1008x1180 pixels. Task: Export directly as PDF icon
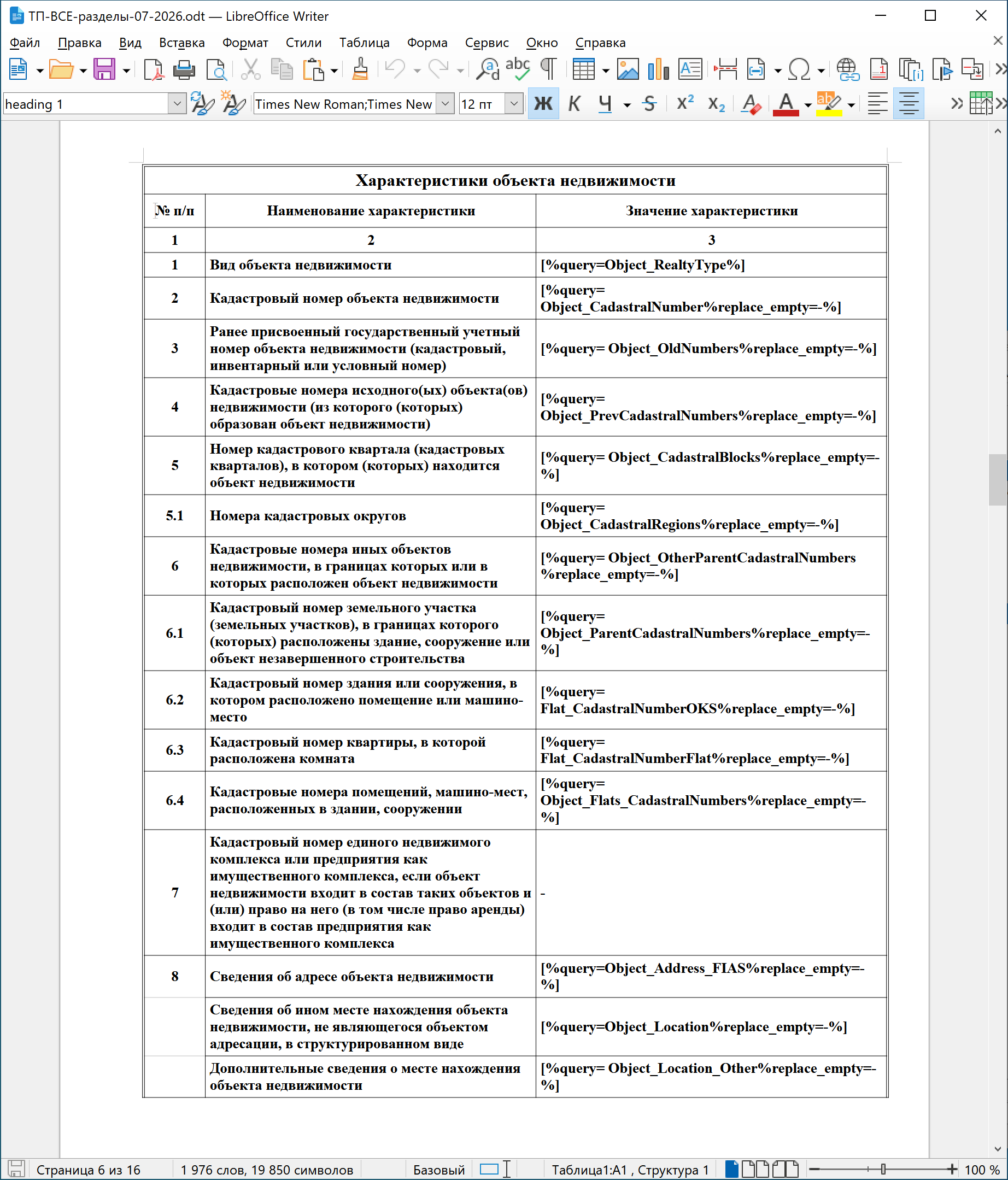(x=153, y=69)
